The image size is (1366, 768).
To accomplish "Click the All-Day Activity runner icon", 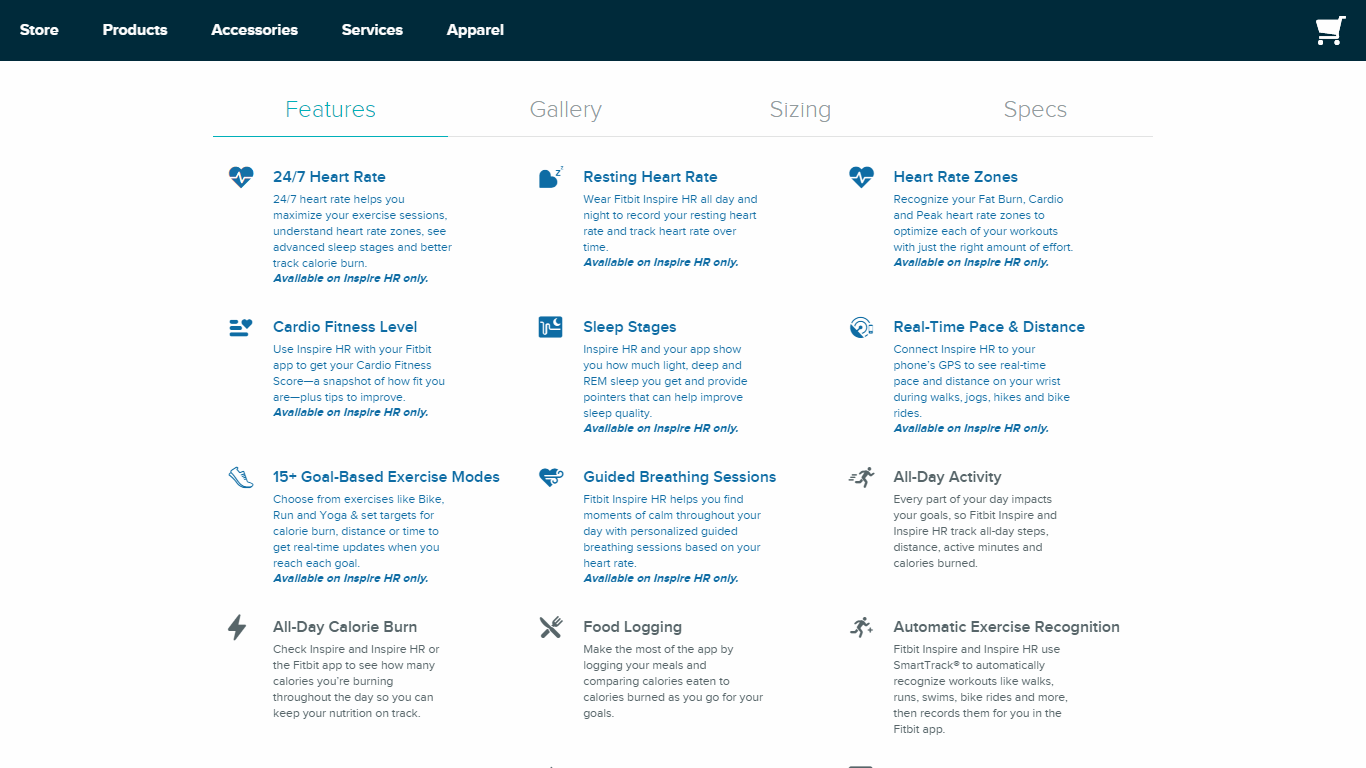I will [861, 477].
